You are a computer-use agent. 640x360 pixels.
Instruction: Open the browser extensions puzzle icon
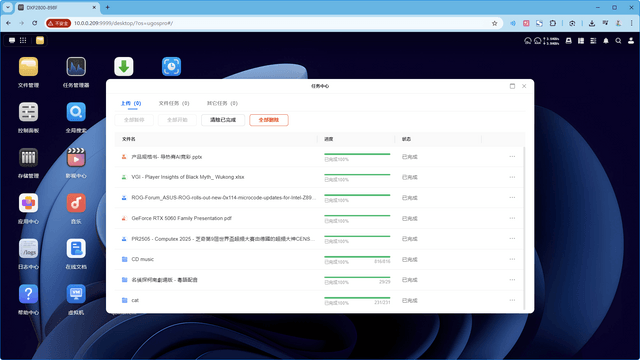(x=553, y=23)
